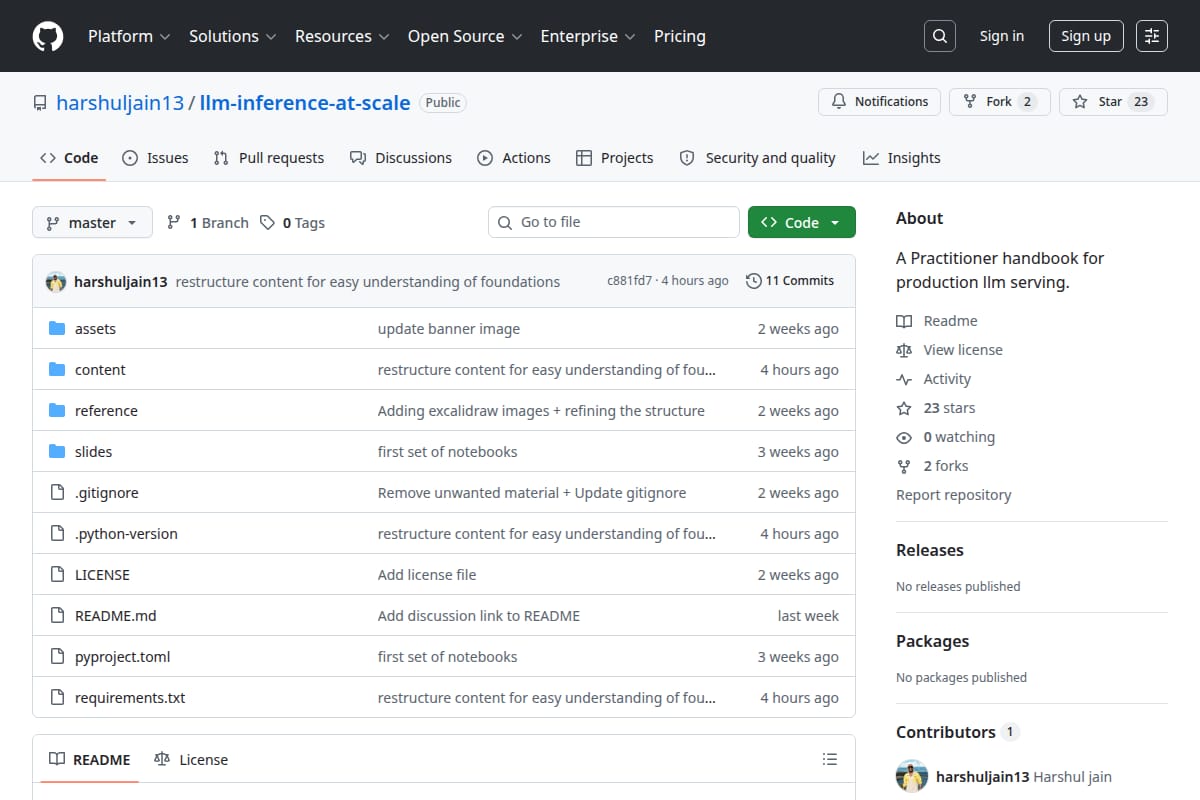
Task: Open the Projects tab
Action: (x=615, y=158)
